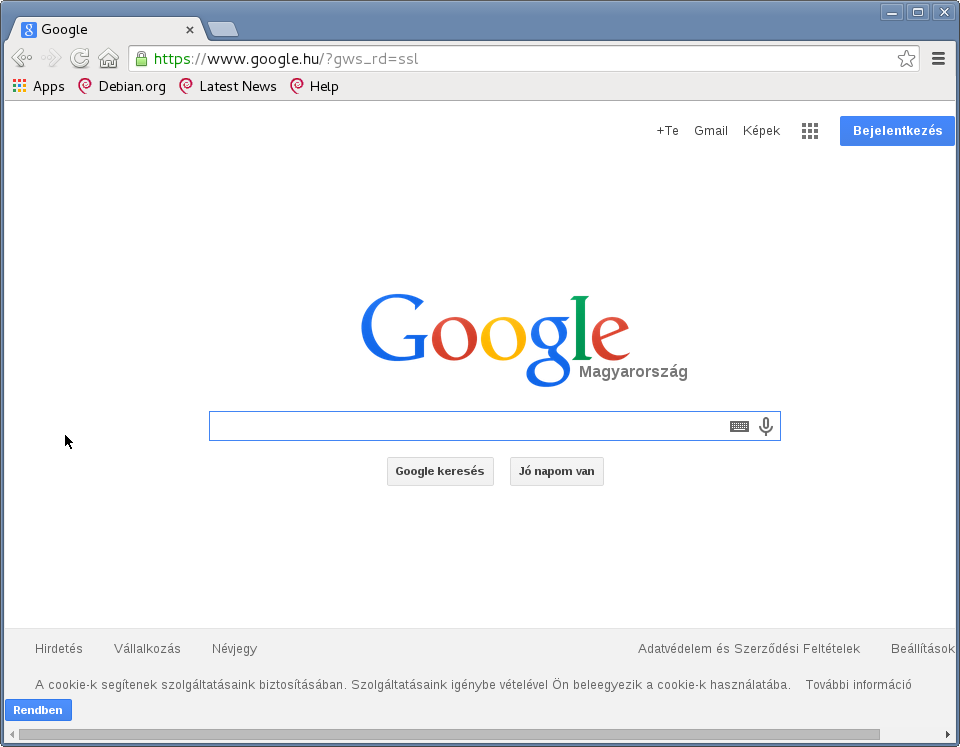The height and width of the screenshot is (747, 960).
Task: Close the browser window
Action: (944, 12)
